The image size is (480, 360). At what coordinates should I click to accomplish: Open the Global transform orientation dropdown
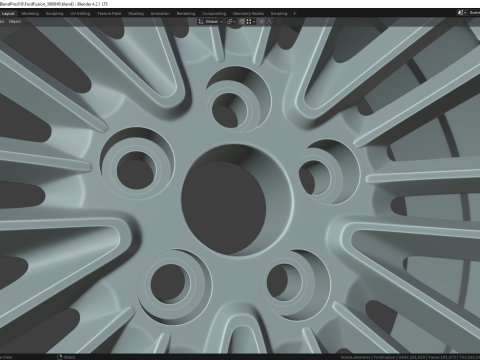coord(211,22)
